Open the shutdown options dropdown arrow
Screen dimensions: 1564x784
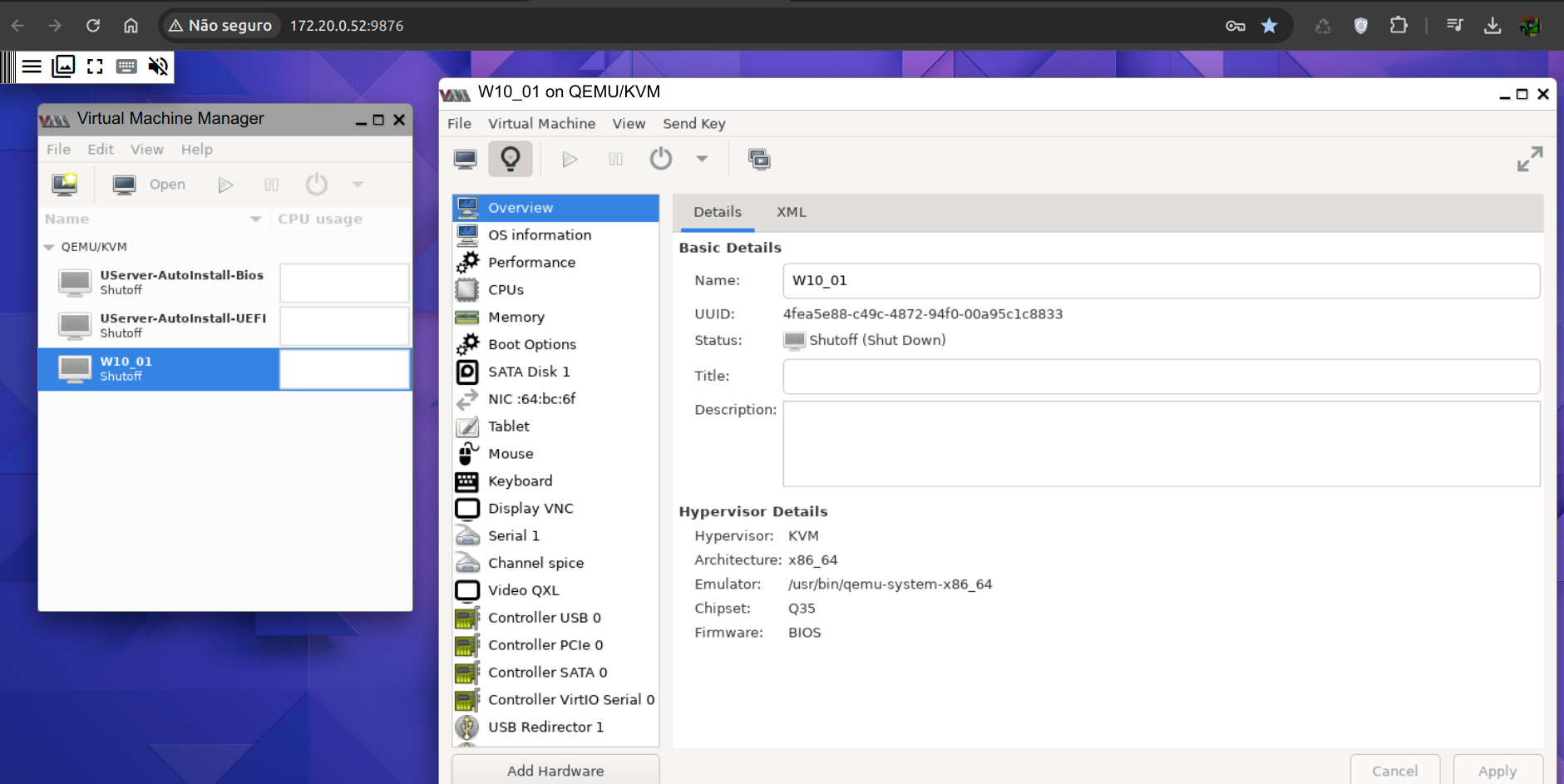point(702,159)
